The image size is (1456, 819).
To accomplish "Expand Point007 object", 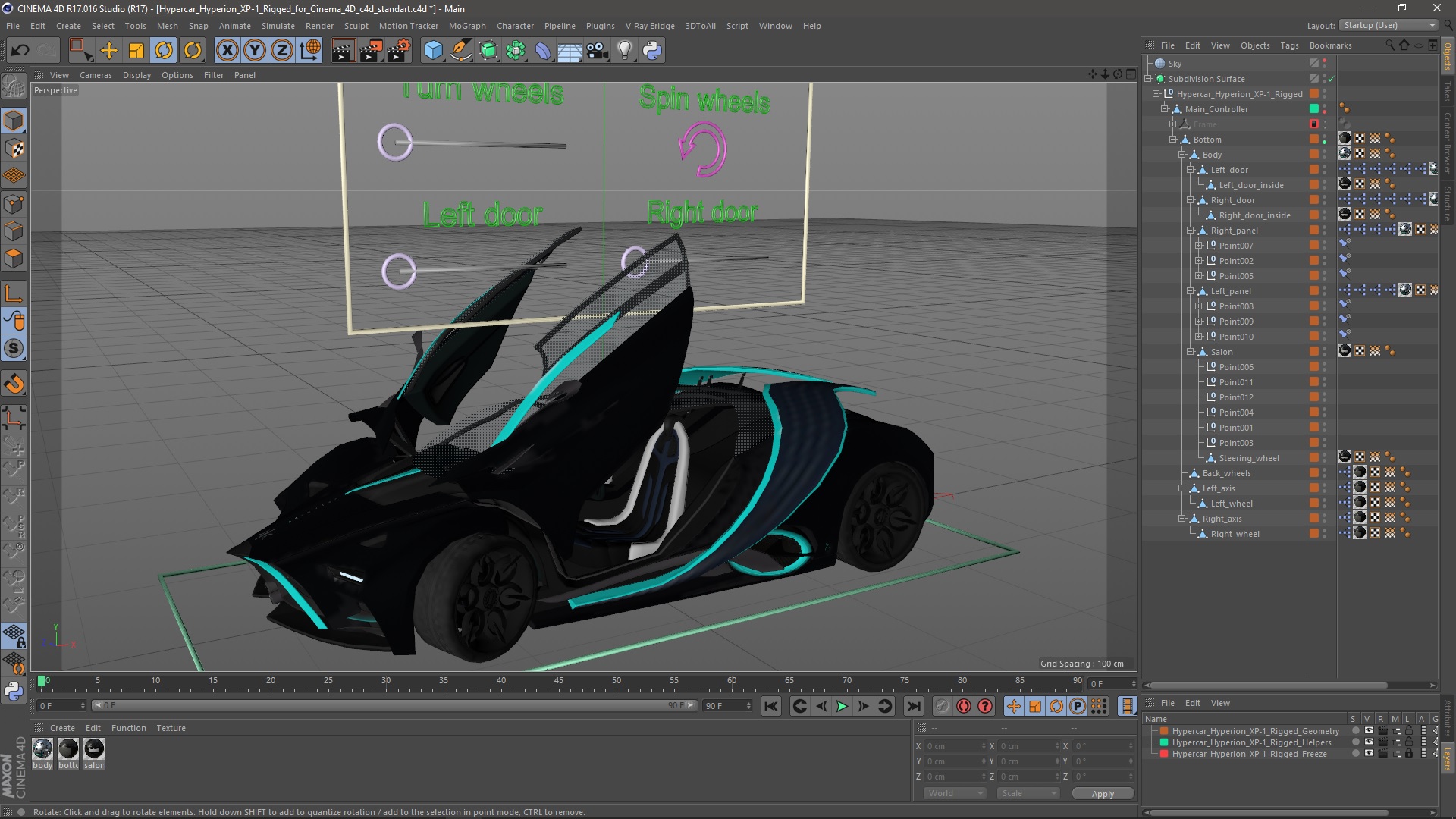I will pyautogui.click(x=1198, y=246).
